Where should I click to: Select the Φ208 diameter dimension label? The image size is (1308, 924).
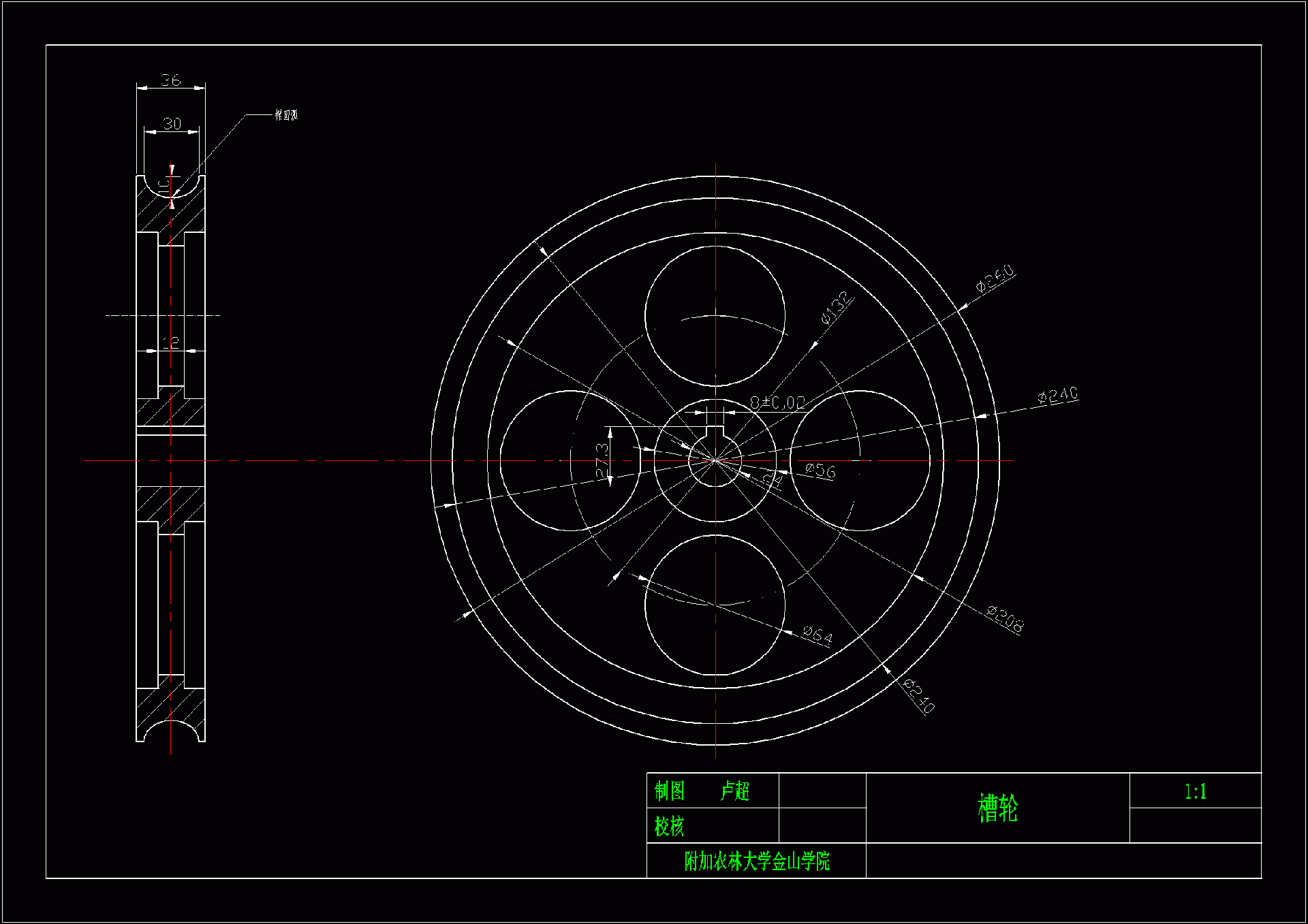[1005, 619]
